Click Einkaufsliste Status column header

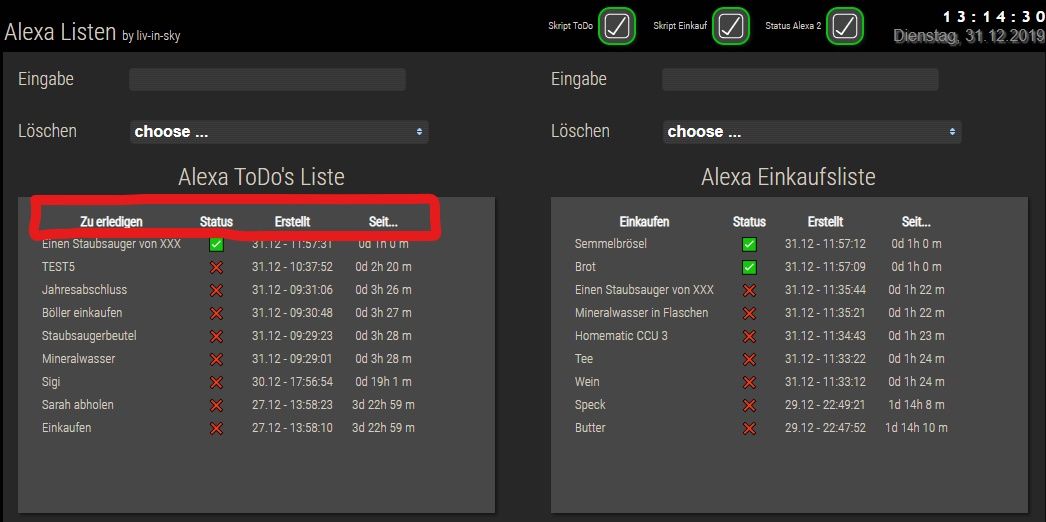[749, 221]
